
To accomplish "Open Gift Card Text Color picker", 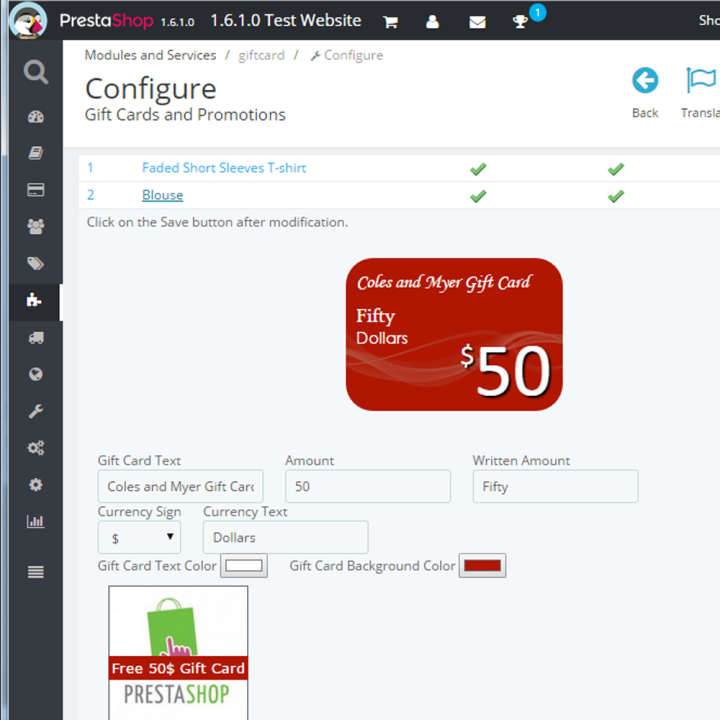I will (x=244, y=565).
